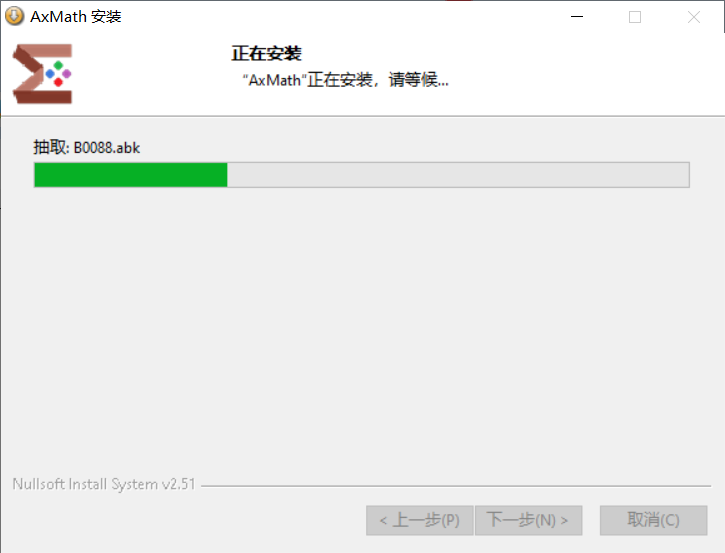725x553 pixels.
Task: Click the green filled part of progress bar
Action: (131, 175)
